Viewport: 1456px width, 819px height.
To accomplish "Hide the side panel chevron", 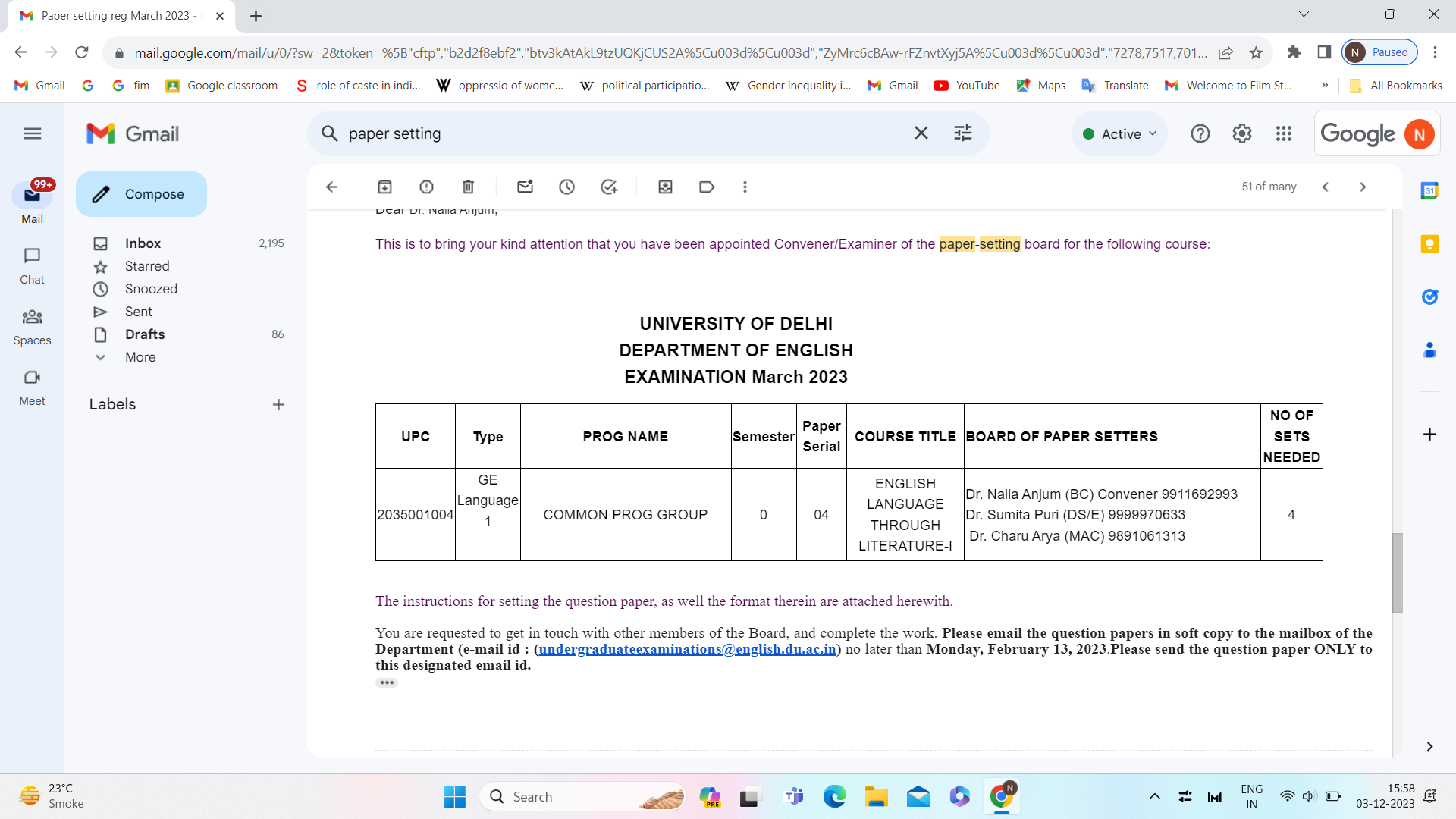I will pos(1429,746).
